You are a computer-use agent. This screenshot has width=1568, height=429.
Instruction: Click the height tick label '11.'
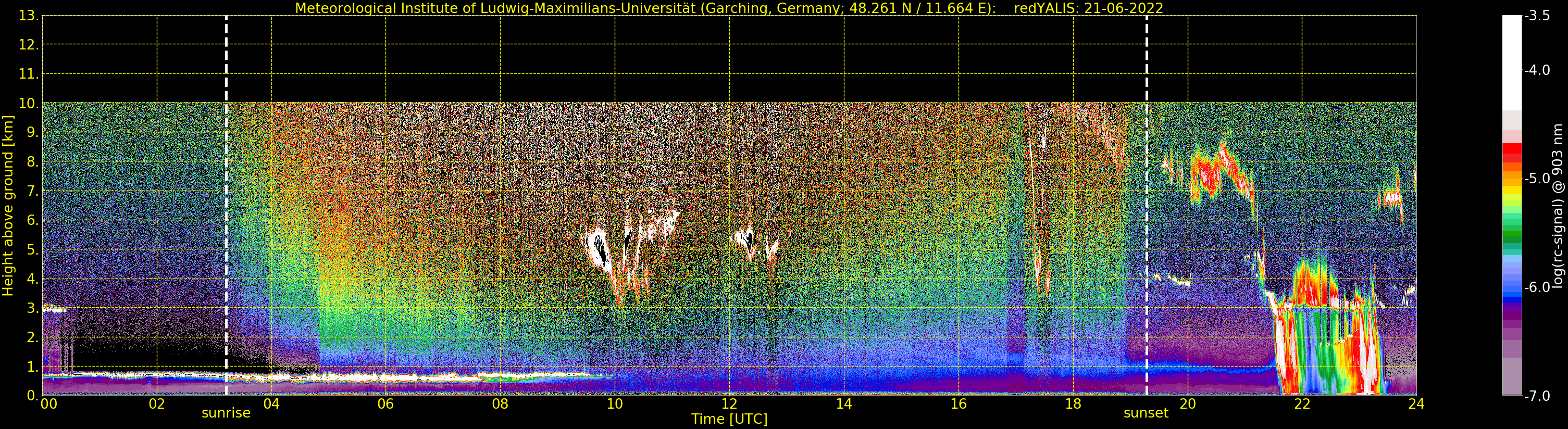tap(29, 74)
